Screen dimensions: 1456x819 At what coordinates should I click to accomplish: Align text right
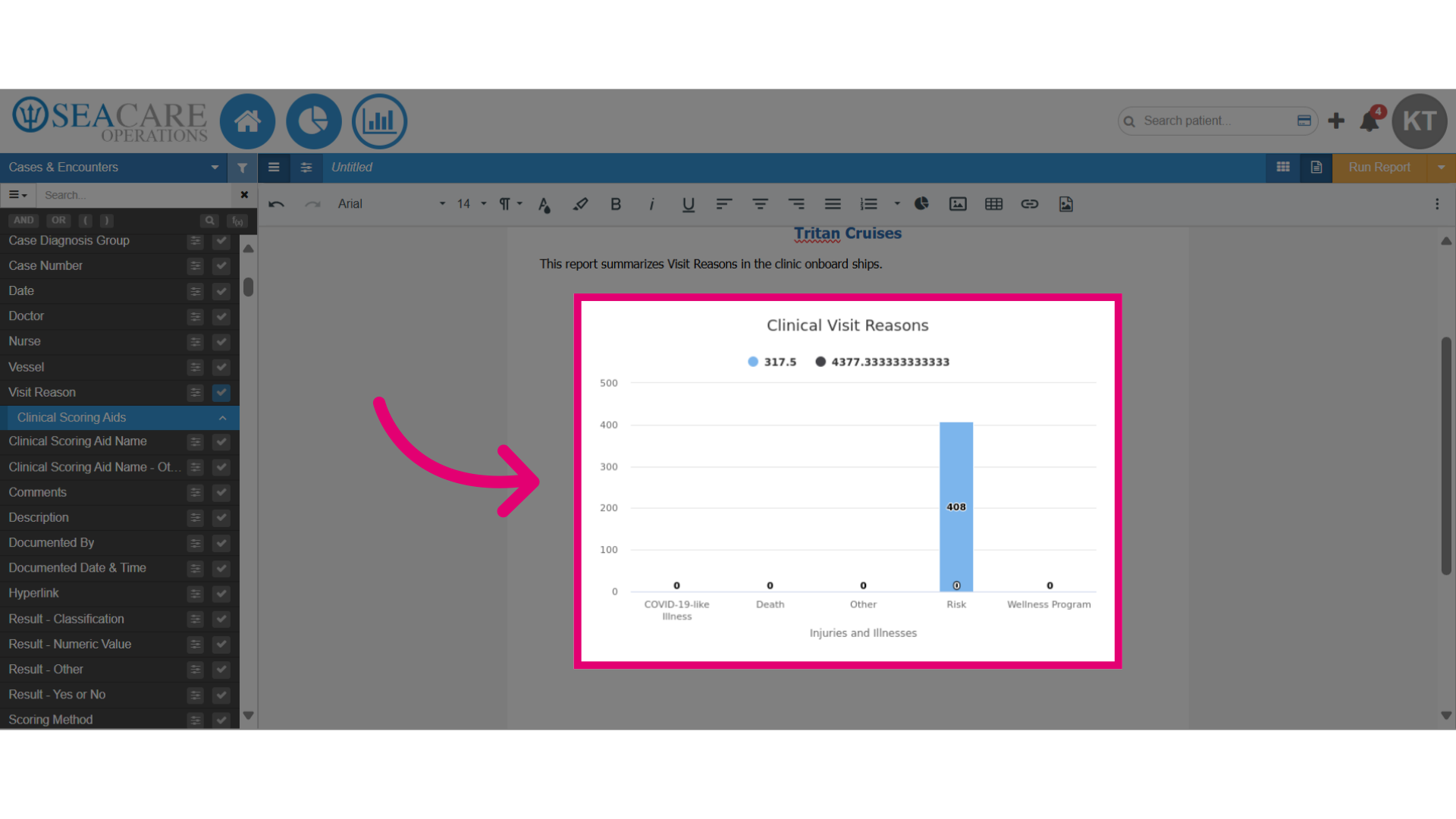coord(796,204)
